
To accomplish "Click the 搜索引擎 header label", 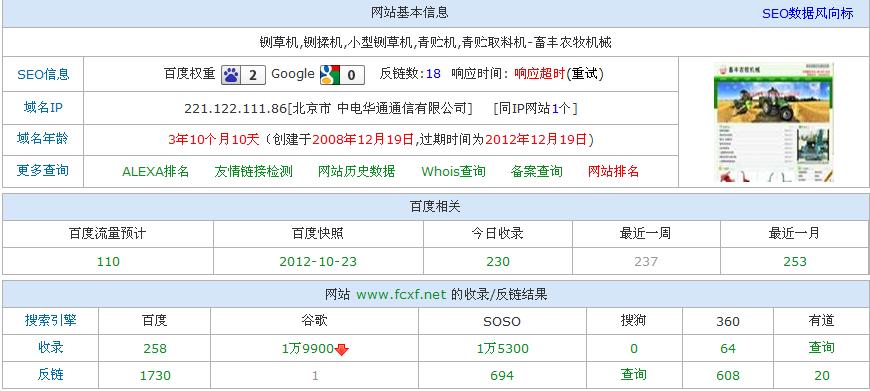I will tap(50, 320).
